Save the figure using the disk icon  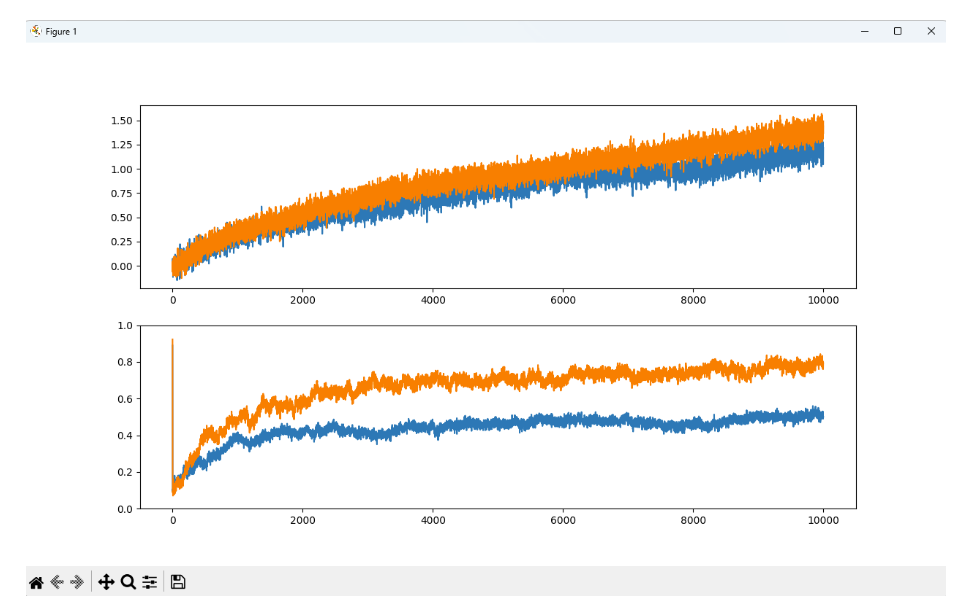coord(177,580)
